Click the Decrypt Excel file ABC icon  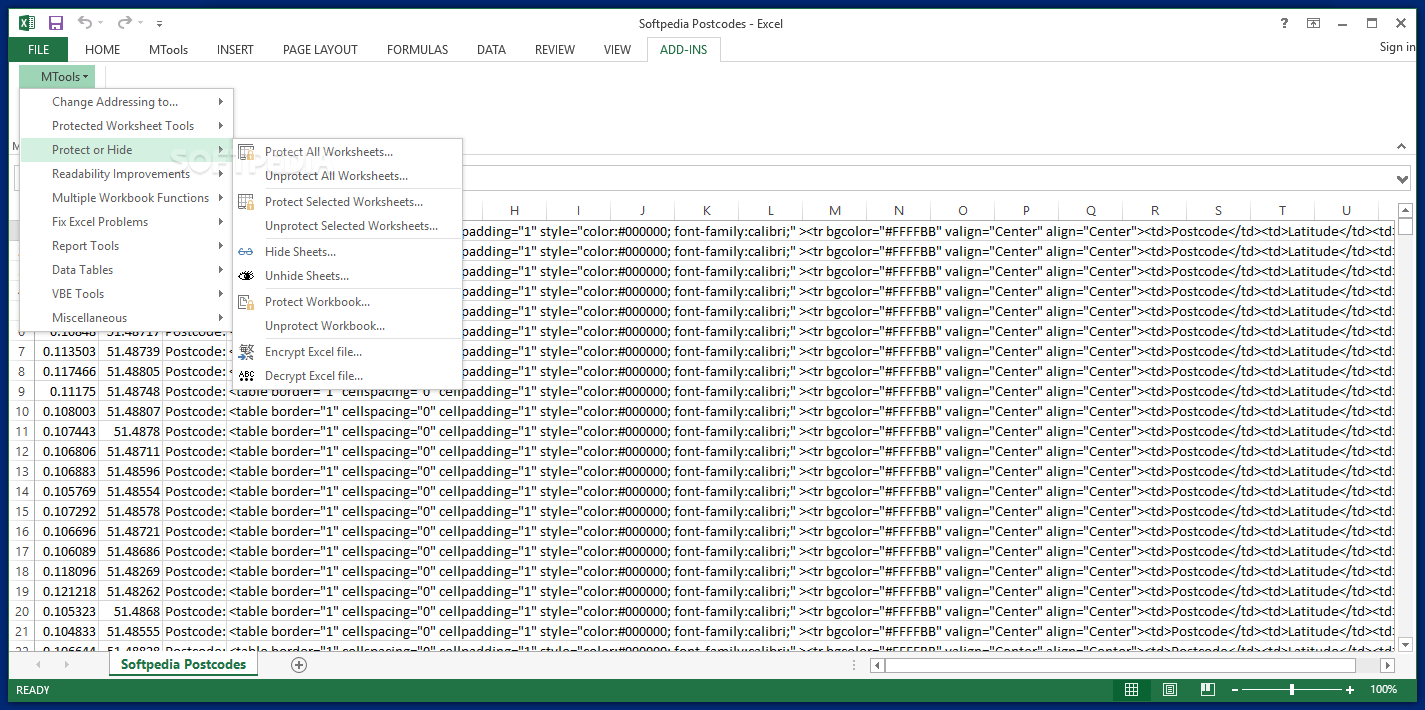[246, 376]
